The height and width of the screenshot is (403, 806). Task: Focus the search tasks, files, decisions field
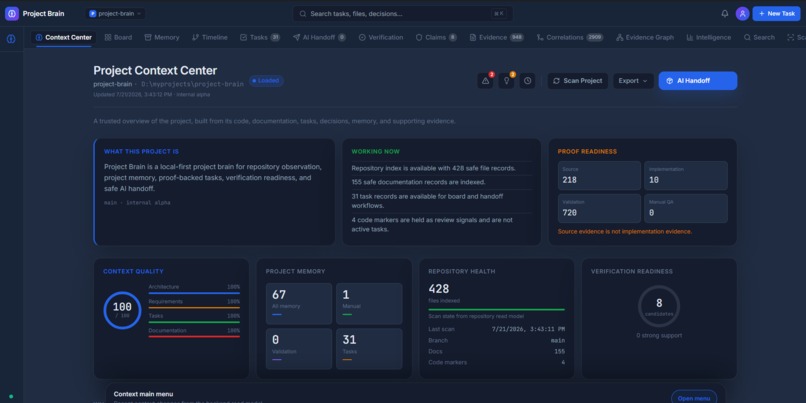click(402, 14)
